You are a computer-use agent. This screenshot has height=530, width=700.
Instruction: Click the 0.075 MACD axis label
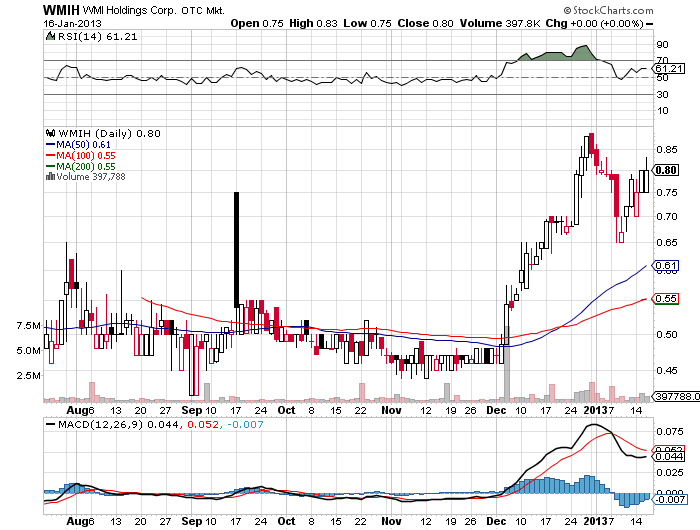coord(670,432)
